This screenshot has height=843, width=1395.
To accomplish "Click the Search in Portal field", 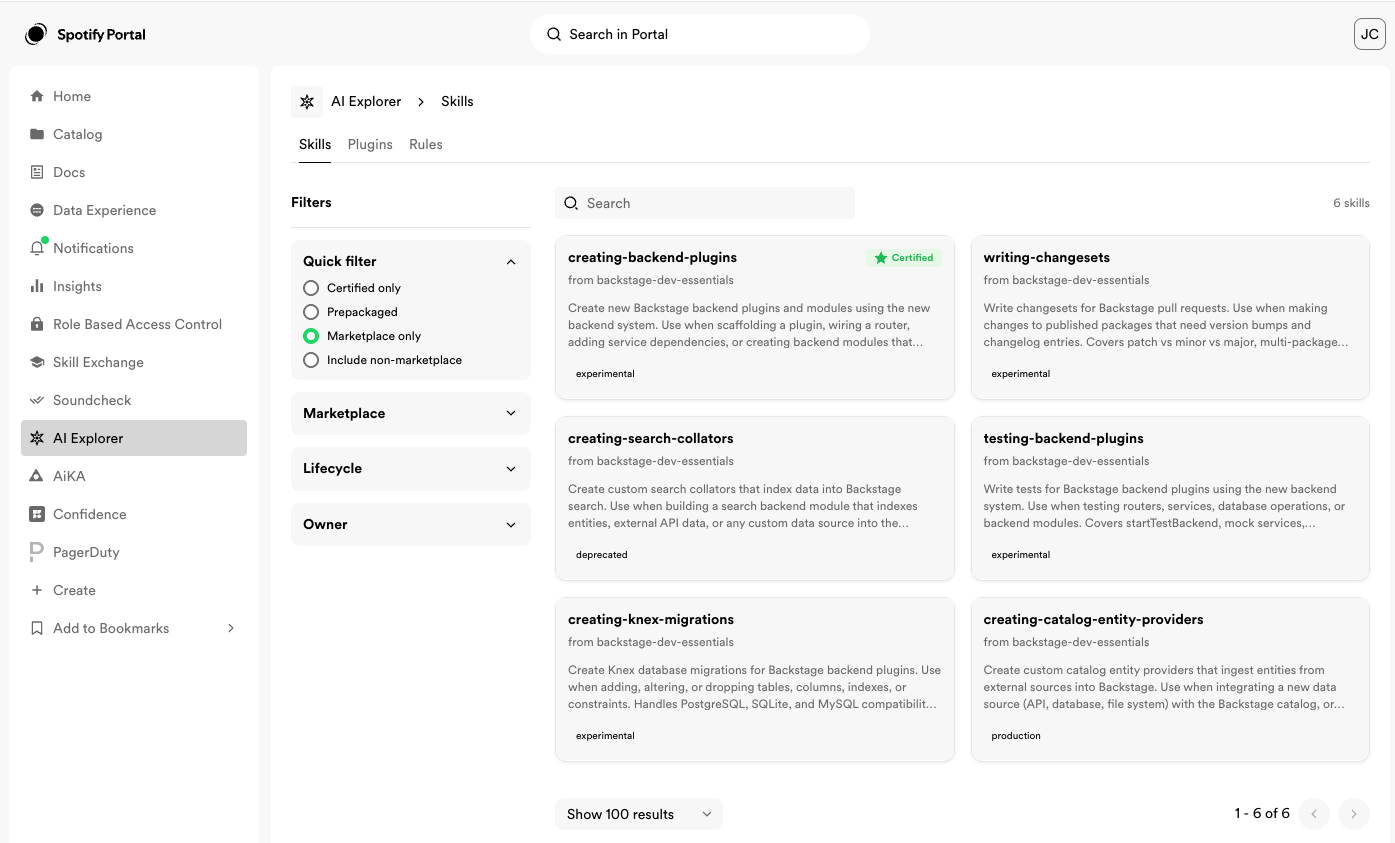I will (700, 34).
